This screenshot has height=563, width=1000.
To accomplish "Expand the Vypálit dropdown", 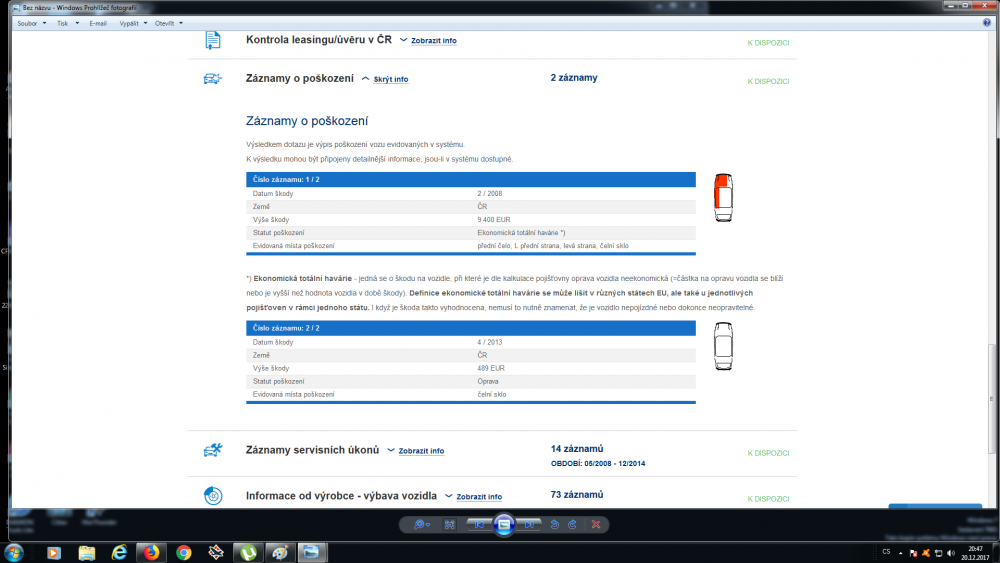I will [x=133, y=23].
